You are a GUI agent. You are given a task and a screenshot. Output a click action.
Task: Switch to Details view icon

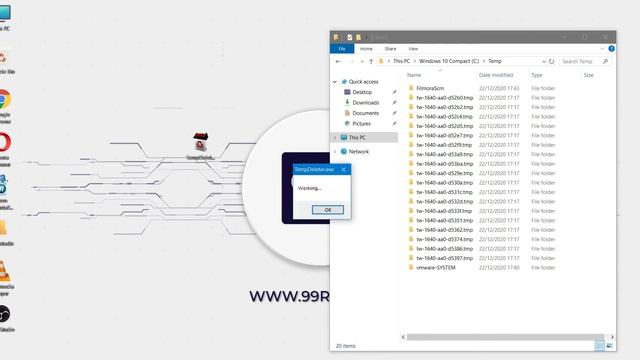(x=600, y=346)
